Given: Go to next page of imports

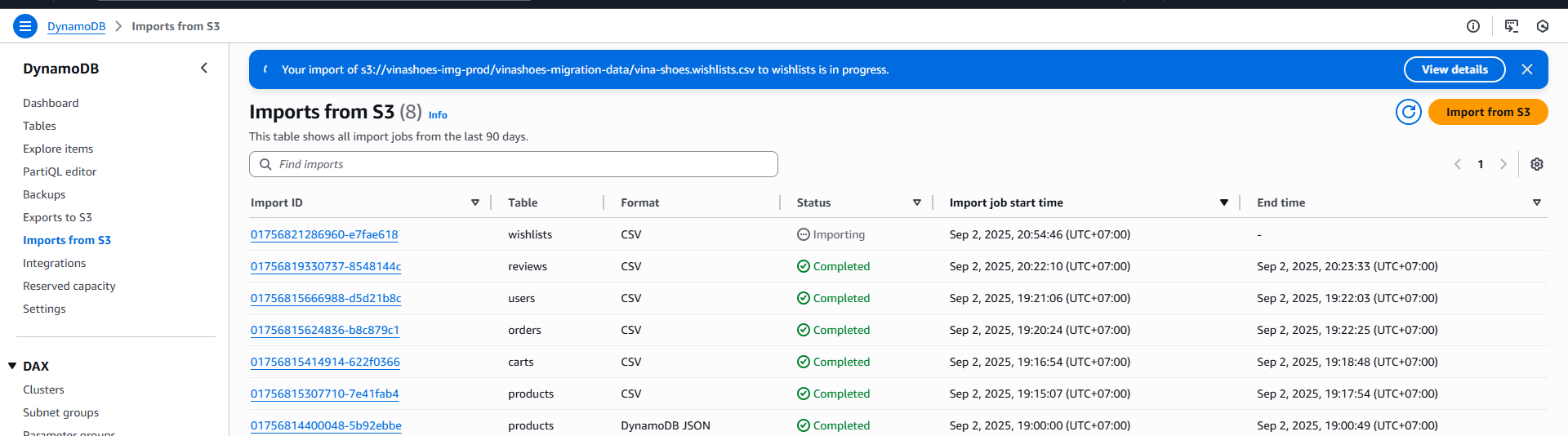Looking at the screenshot, I should [1503, 164].
